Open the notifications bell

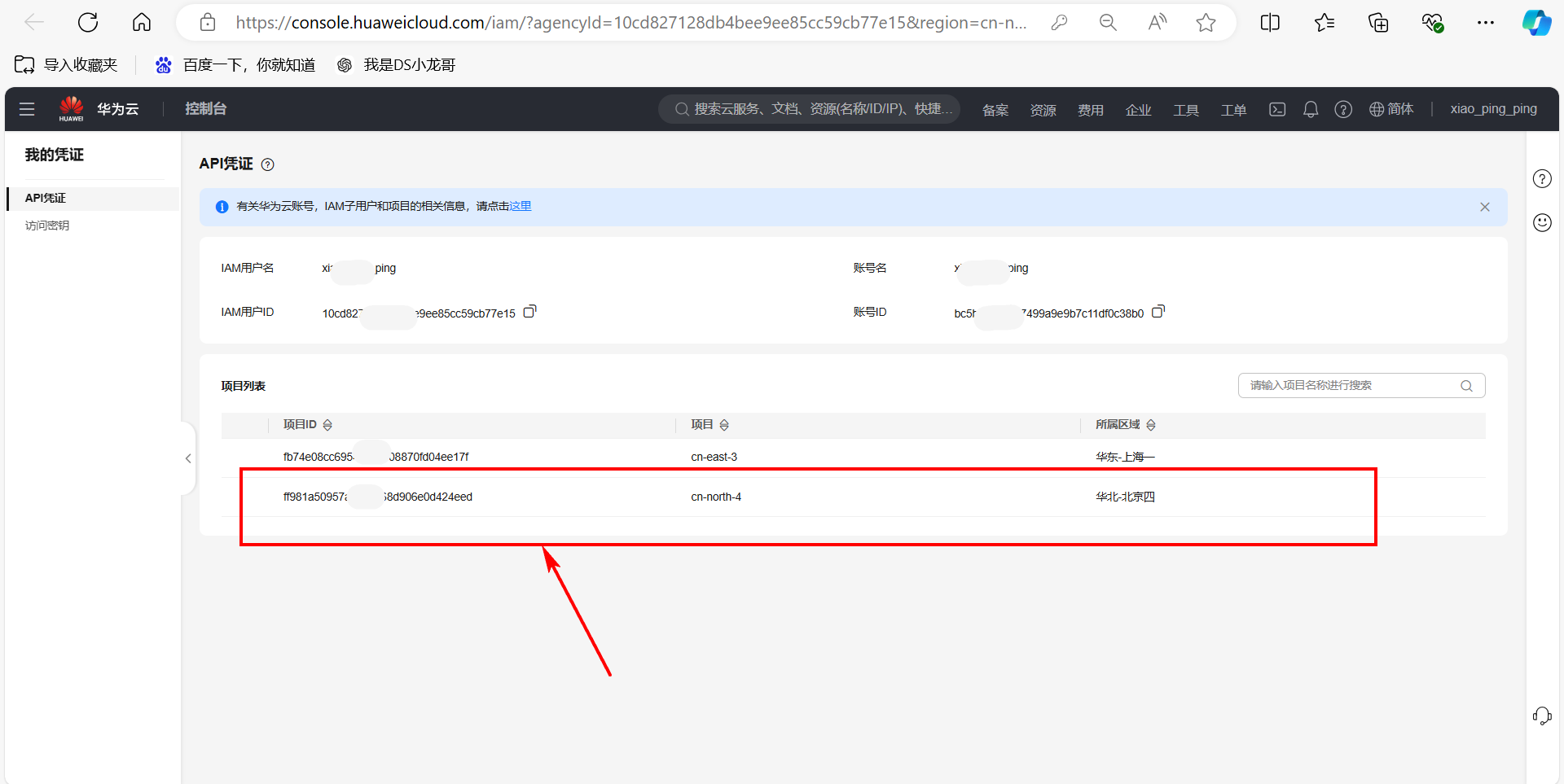coord(1310,109)
